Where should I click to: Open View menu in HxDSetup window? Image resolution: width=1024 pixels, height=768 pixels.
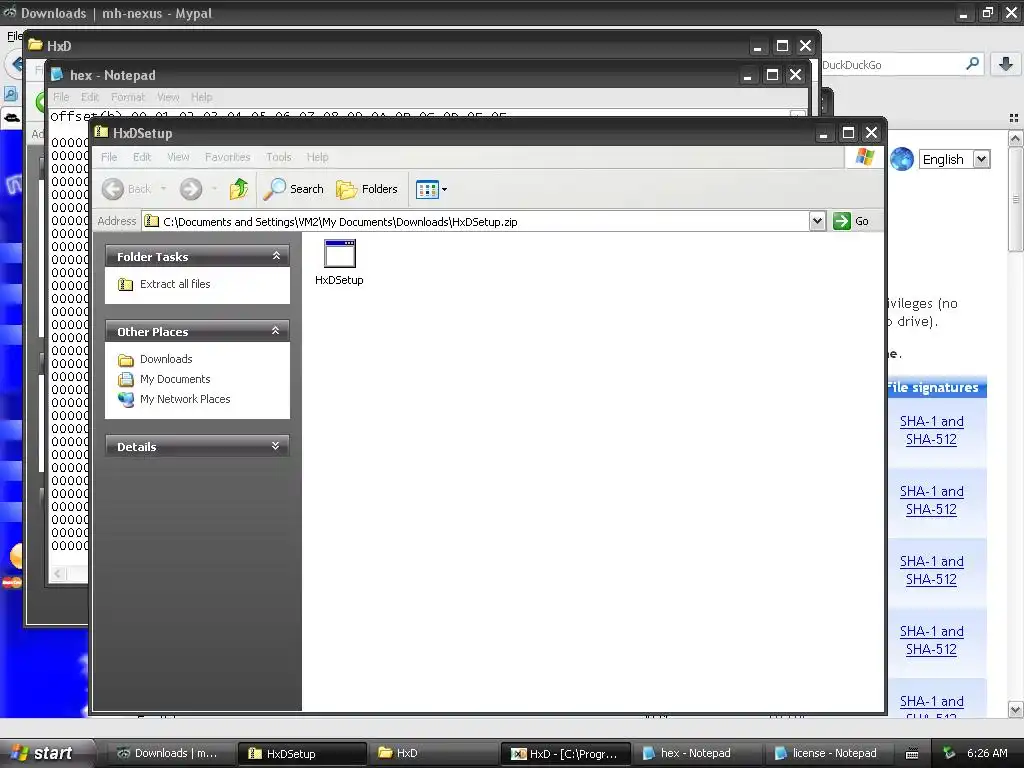click(178, 157)
